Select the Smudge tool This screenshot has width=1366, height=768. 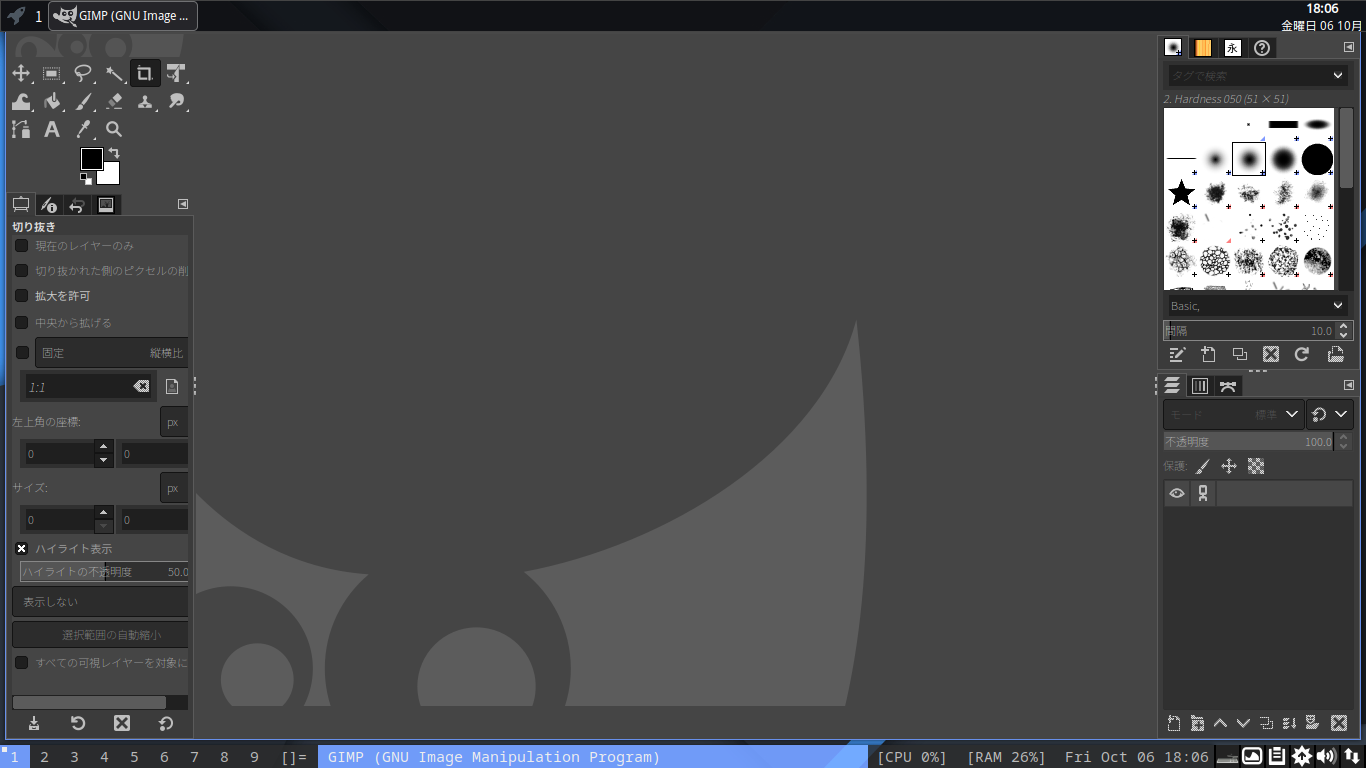(x=176, y=101)
